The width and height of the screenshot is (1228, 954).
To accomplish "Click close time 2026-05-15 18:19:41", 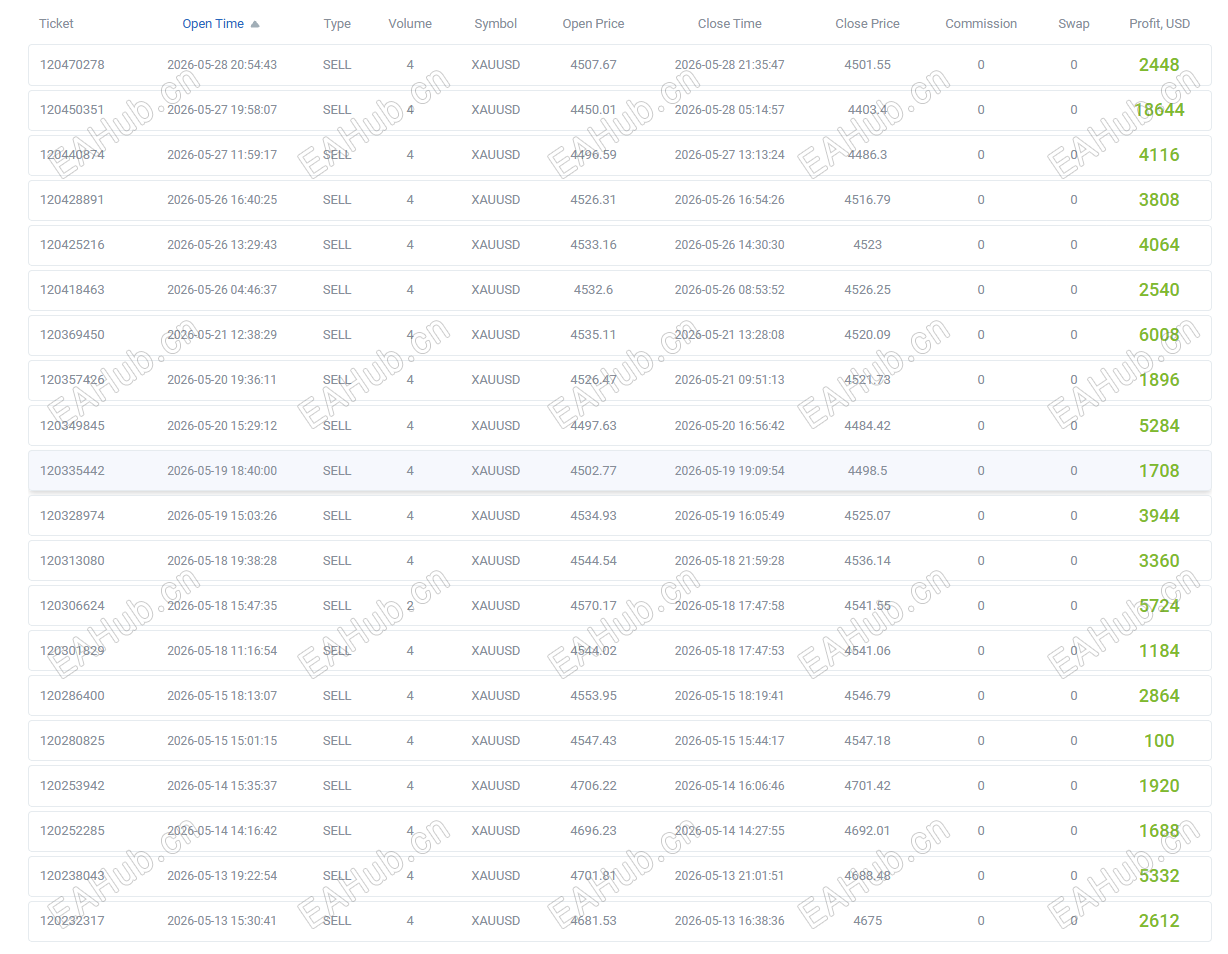I will (x=730, y=696).
